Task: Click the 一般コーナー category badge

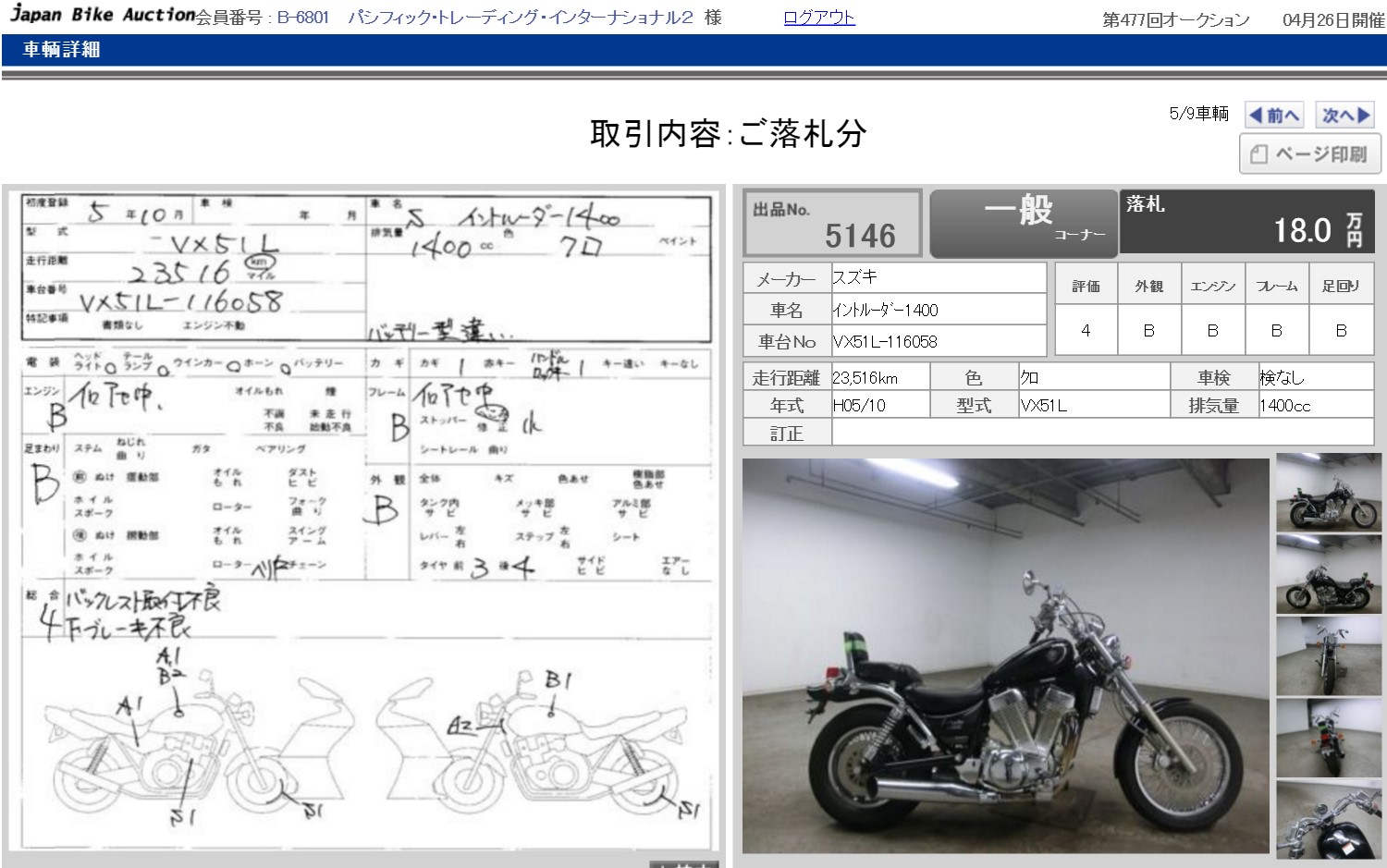Action: [1023, 223]
